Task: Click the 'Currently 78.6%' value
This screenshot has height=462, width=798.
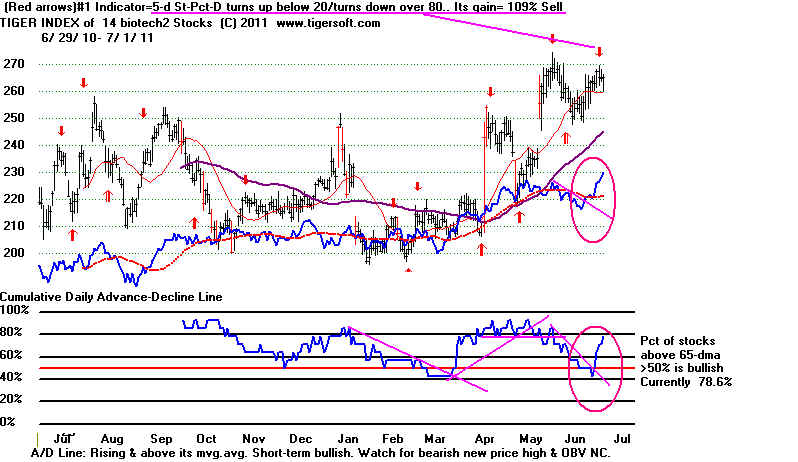Action: point(686,382)
